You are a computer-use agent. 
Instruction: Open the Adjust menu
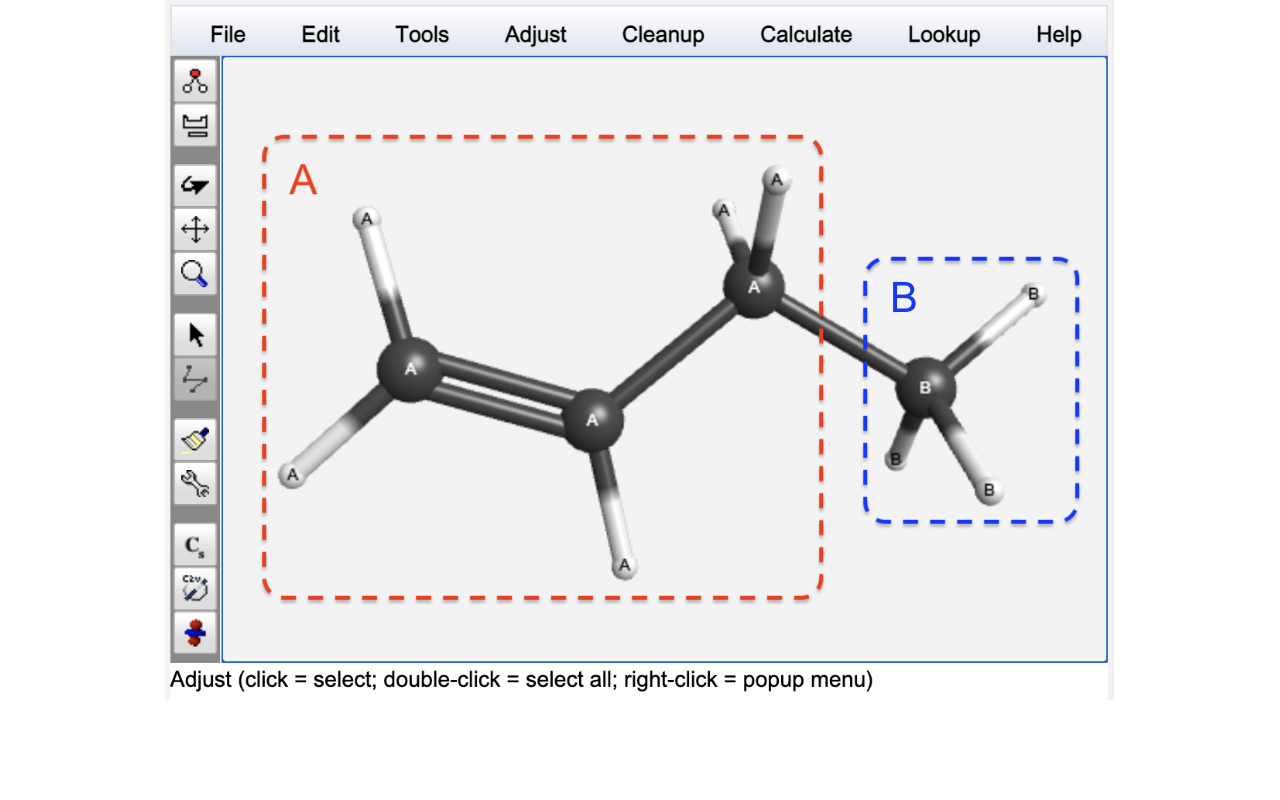click(x=536, y=35)
